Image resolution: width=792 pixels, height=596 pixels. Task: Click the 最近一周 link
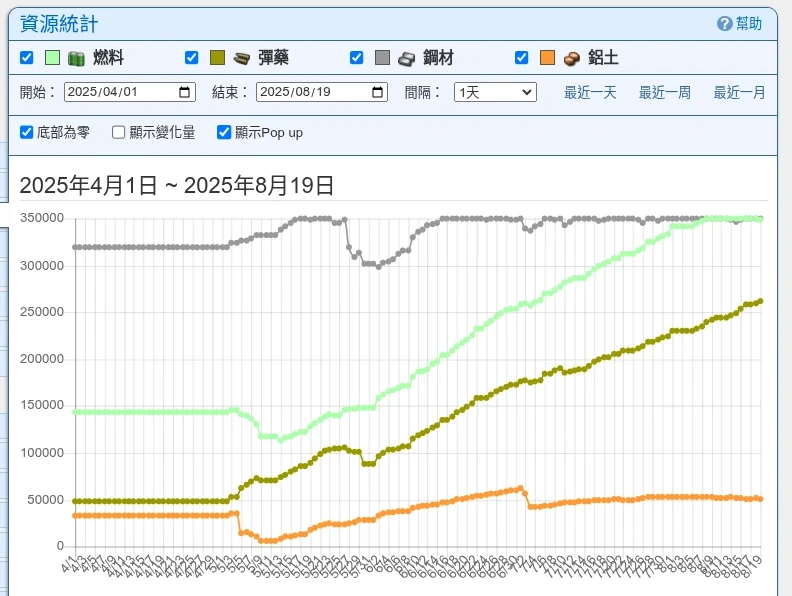[x=665, y=92]
